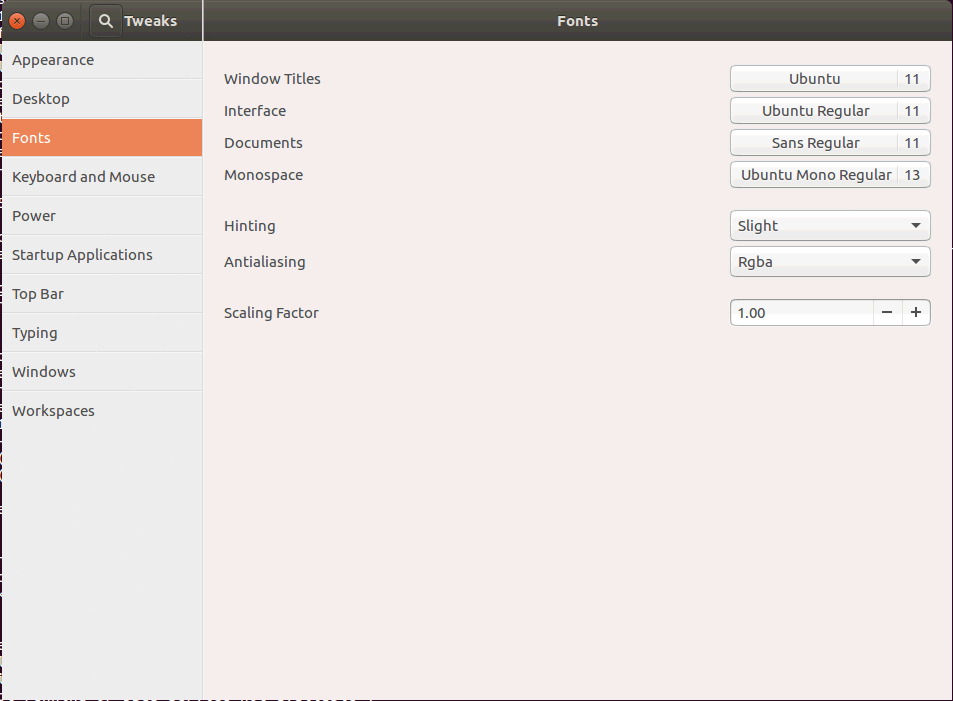953x701 pixels.
Task: Click the Antialiasing label
Action: pyautogui.click(x=264, y=262)
